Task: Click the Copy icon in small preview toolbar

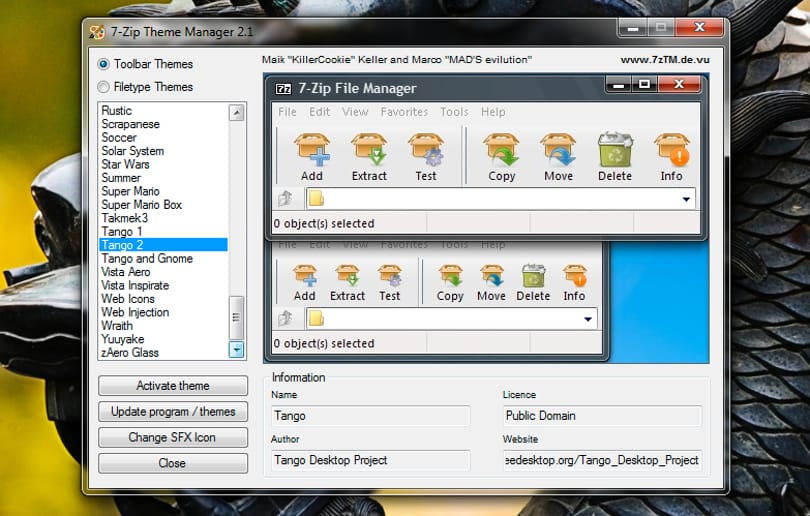Action: 450,276
